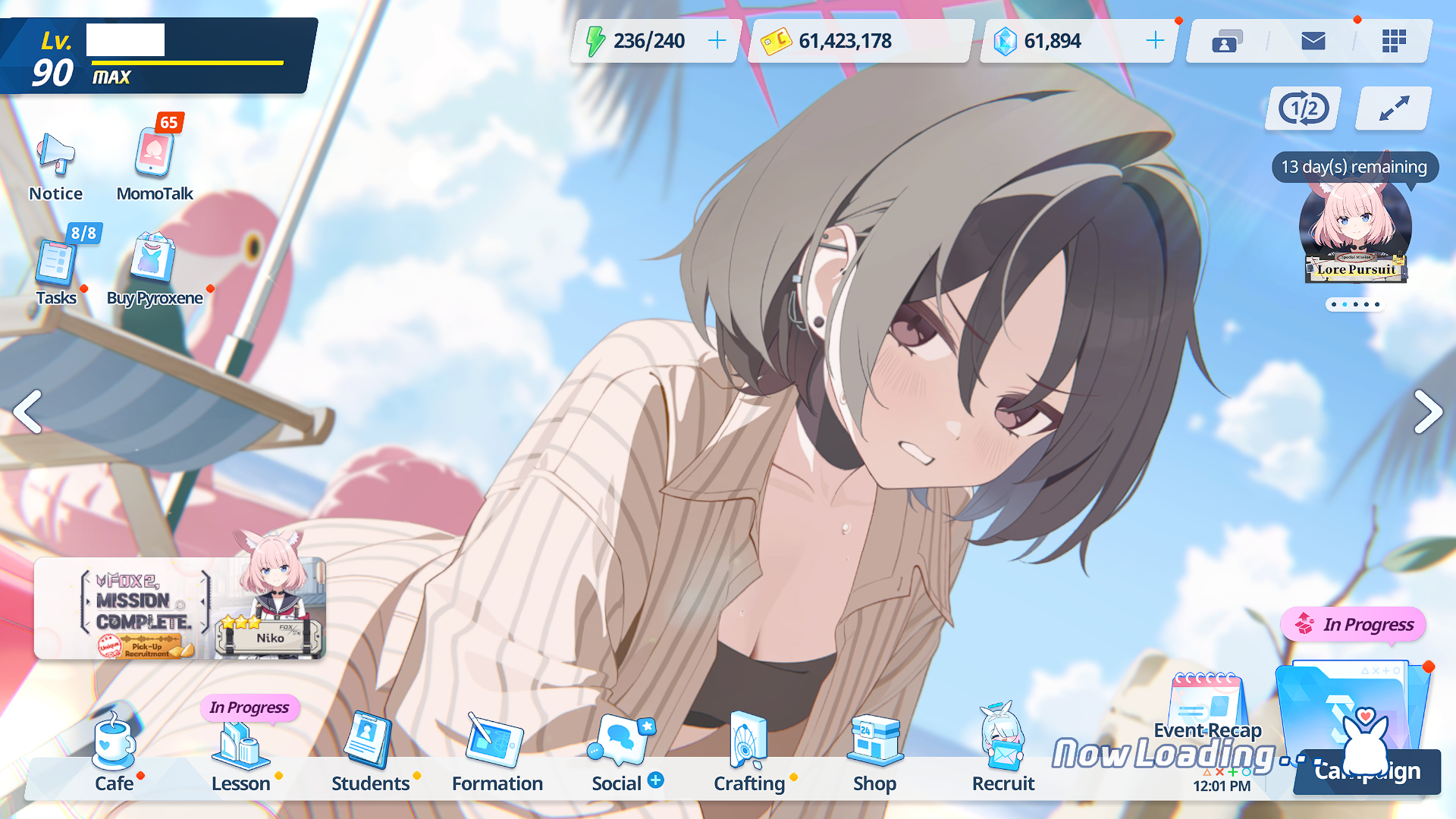1456x819 pixels.
Task: Open the Lv. 90 player profile
Action: point(158,56)
